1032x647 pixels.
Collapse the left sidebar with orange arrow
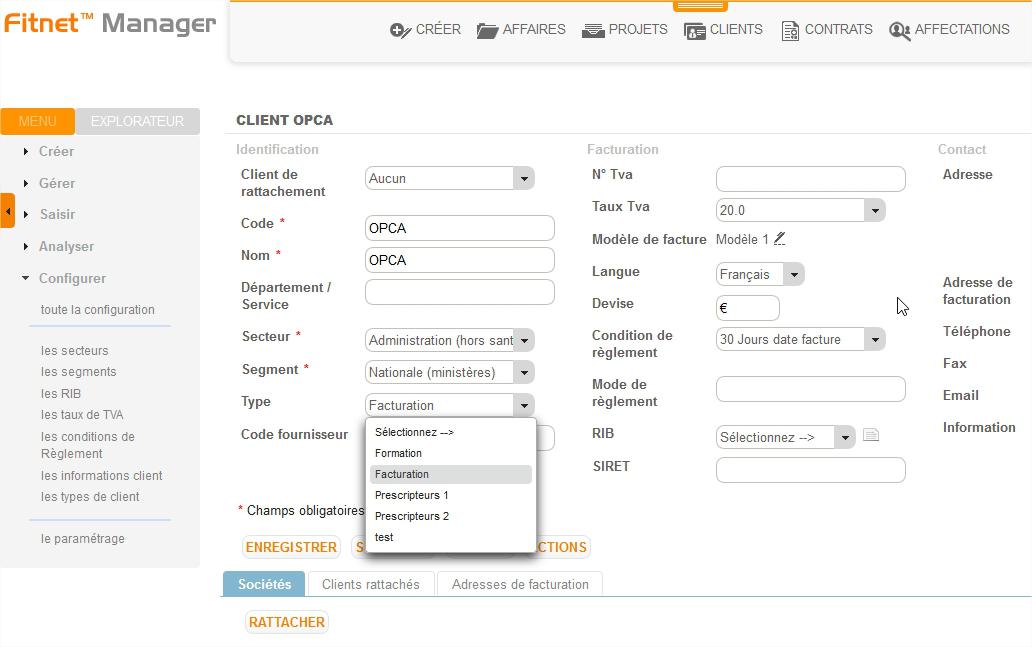(x=8, y=211)
